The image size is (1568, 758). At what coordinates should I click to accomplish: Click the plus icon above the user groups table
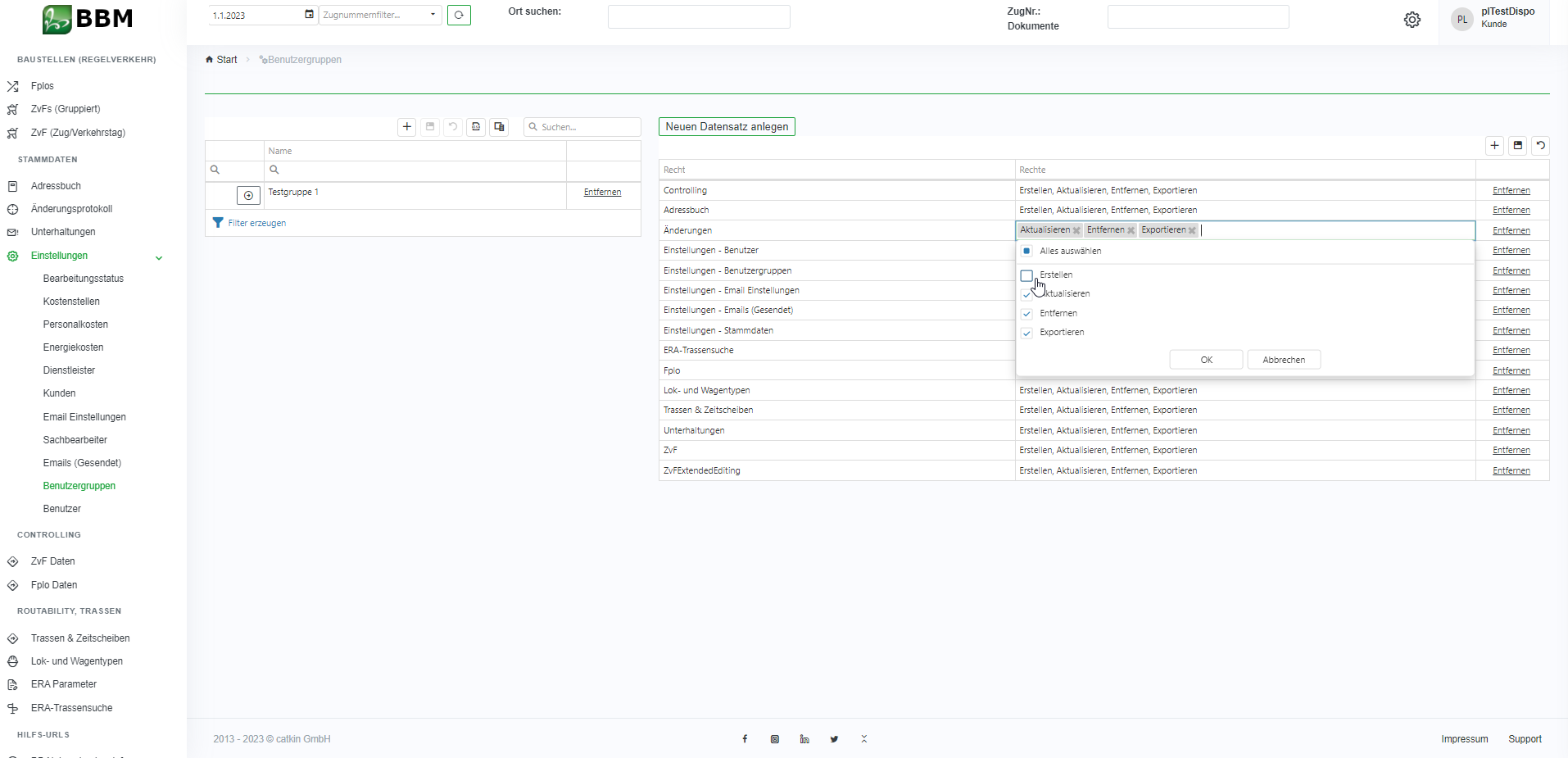coord(407,127)
